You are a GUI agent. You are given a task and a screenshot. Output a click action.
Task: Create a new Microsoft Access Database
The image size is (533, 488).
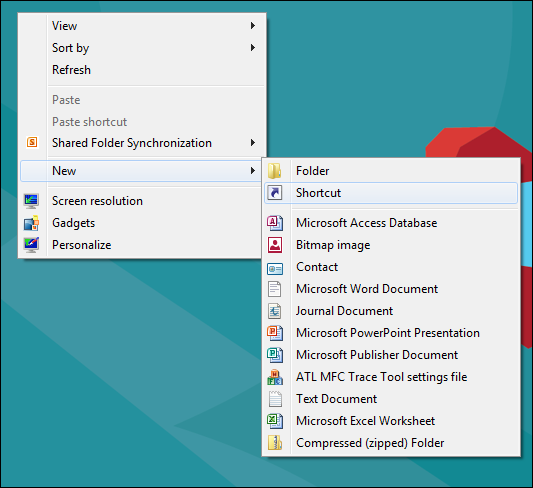[x=391, y=223]
